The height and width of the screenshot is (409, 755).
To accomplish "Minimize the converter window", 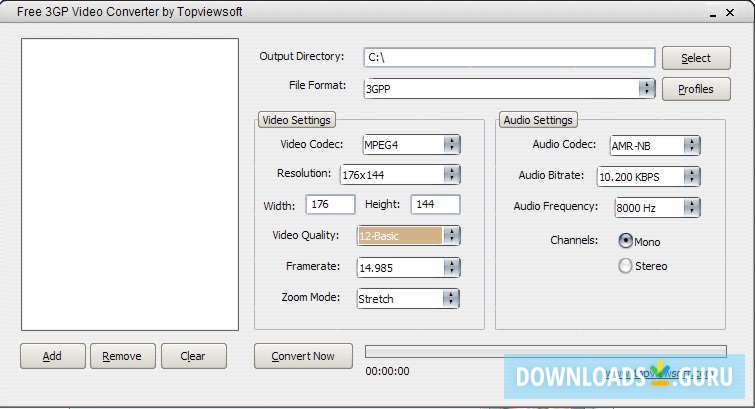I will click(713, 14).
